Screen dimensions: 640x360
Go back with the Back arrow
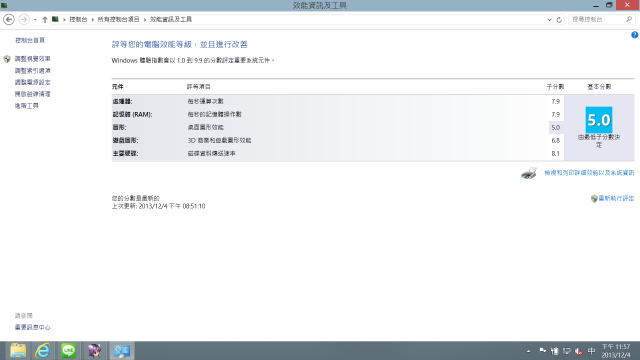click(9, 19)
